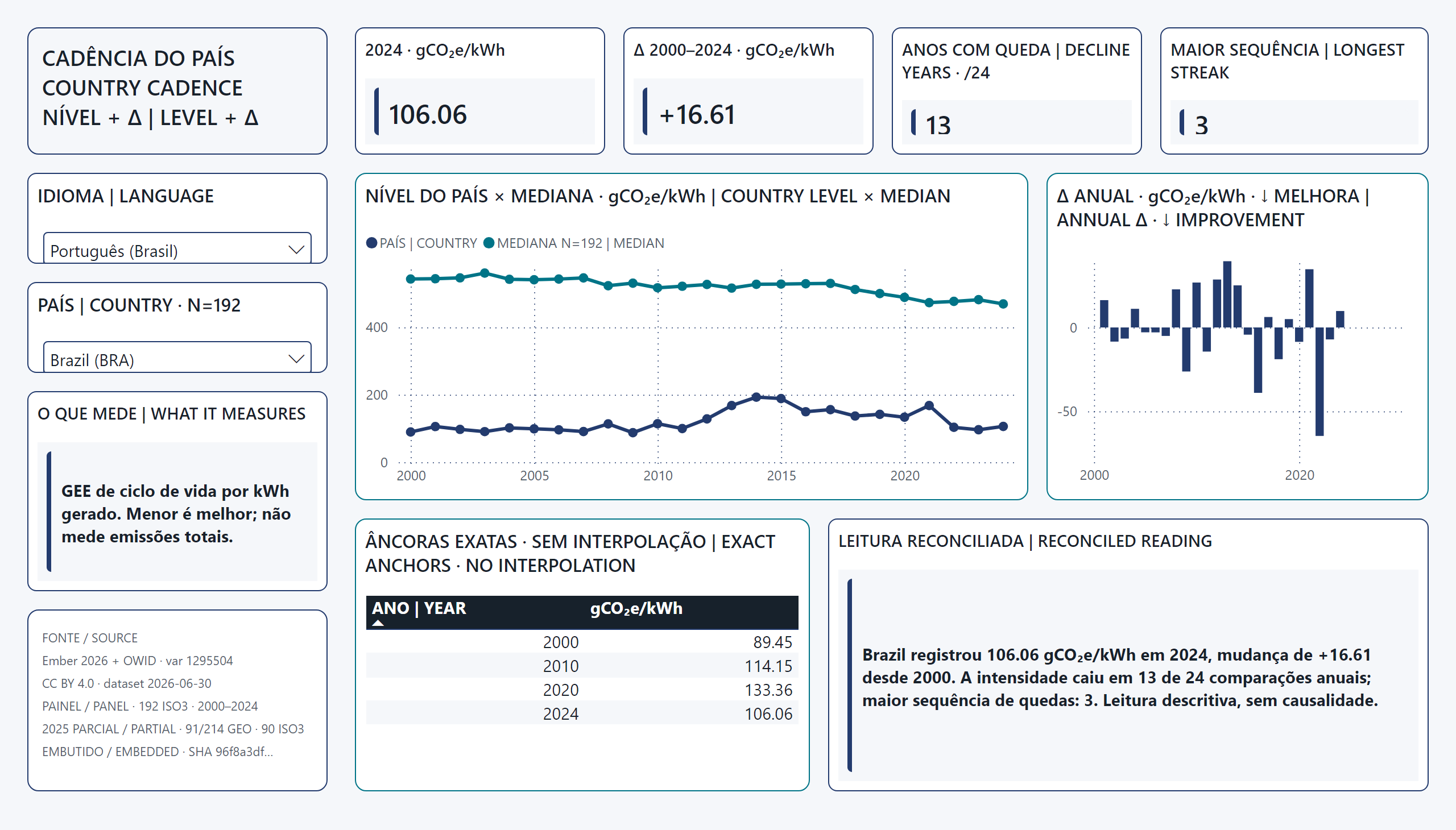Click the sort arrow under ANO | YEAR header
The image size is (1456, 830).
click(378, 623)
